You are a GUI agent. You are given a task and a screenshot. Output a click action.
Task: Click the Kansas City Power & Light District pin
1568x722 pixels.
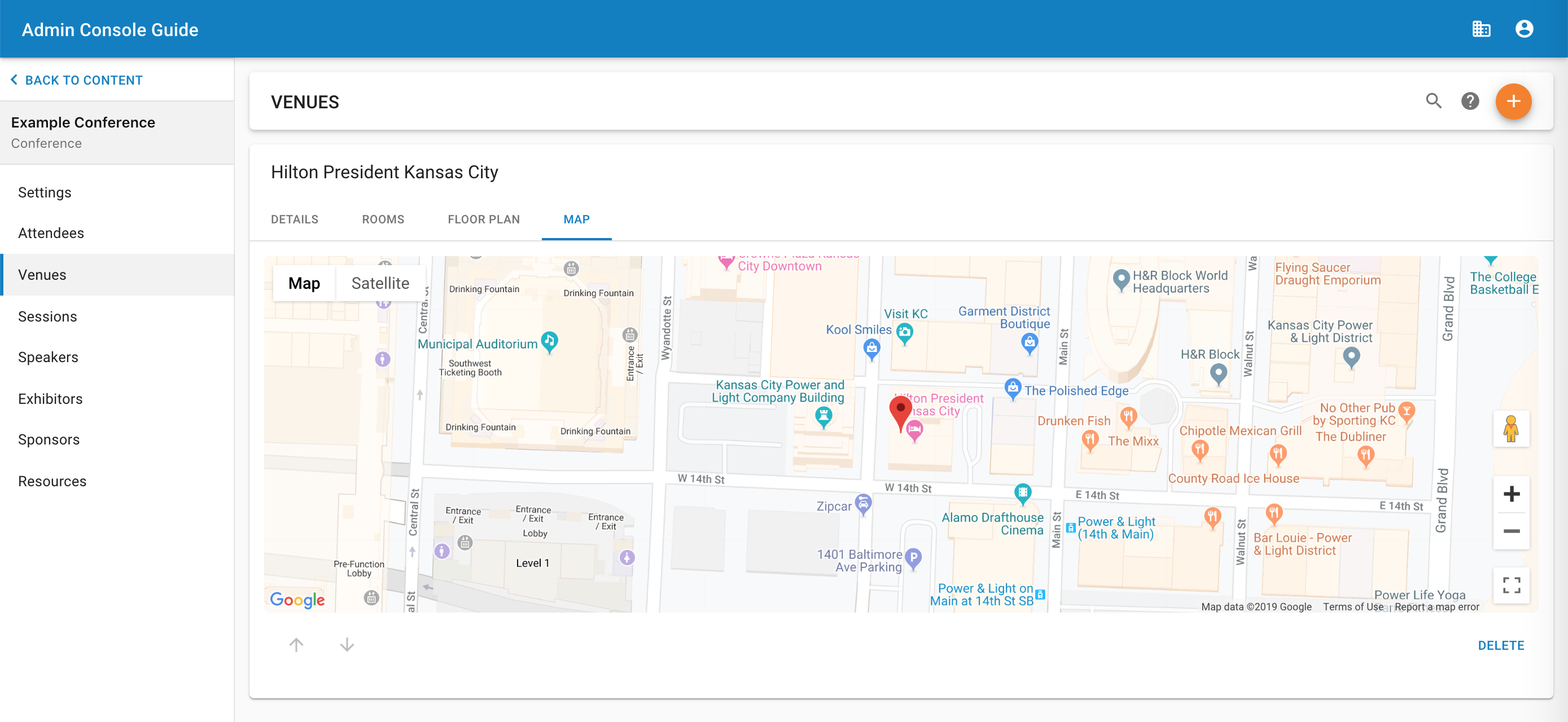1351,357
